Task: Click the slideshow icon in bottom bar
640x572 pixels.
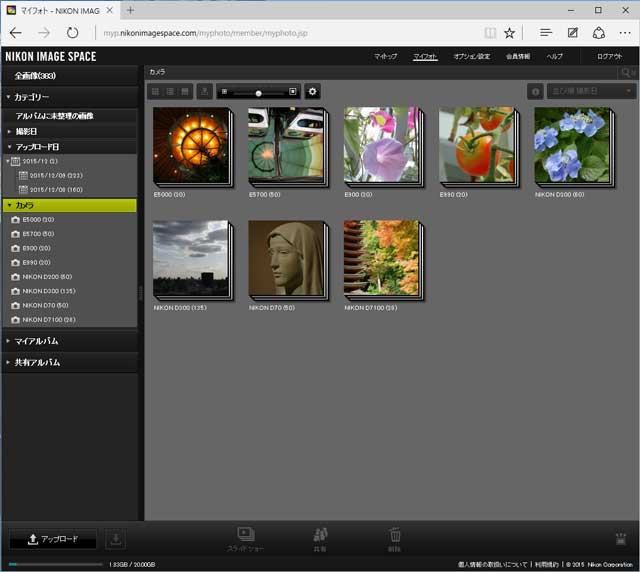Action: pos(246,535)
